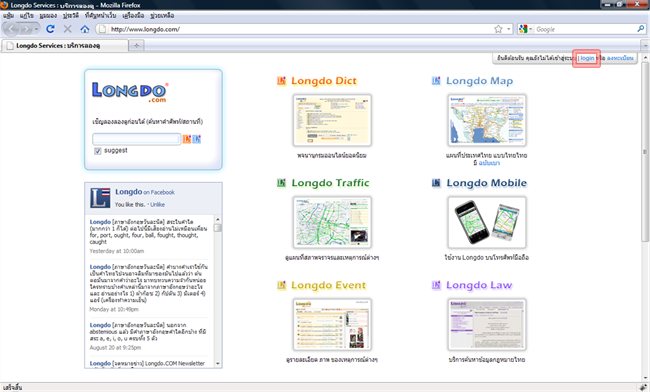Click the green icon beside Longdo Traffic

tap(281, 183)
